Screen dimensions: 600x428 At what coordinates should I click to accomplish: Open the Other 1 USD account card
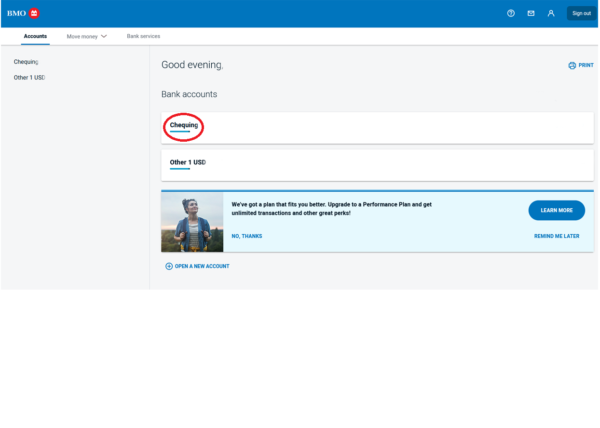[187, 162]
